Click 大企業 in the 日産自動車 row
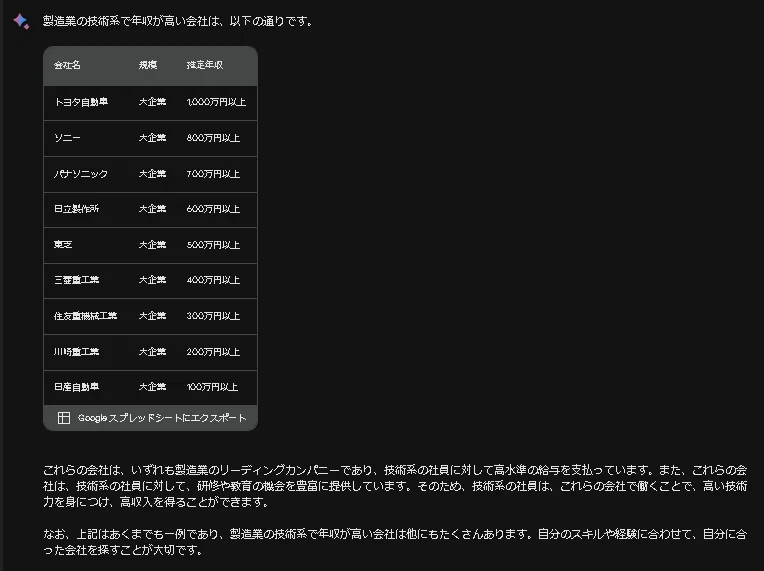764x571 pixels. click(x=152, y=387)
